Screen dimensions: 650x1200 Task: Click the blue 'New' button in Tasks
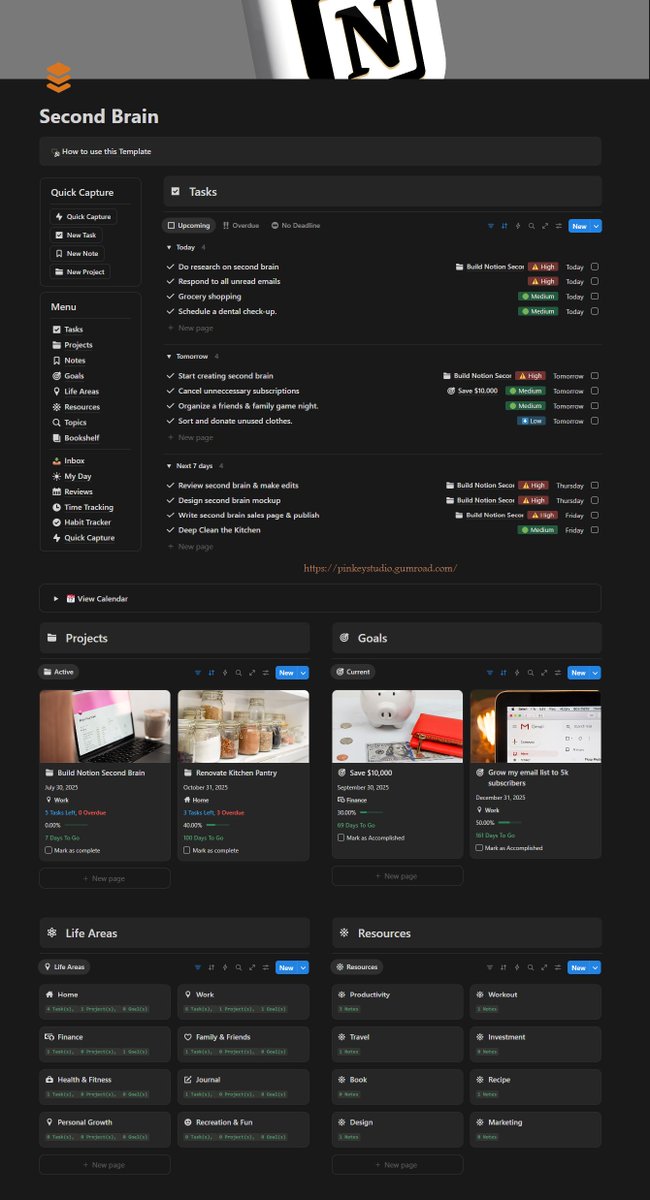point(579,226)
